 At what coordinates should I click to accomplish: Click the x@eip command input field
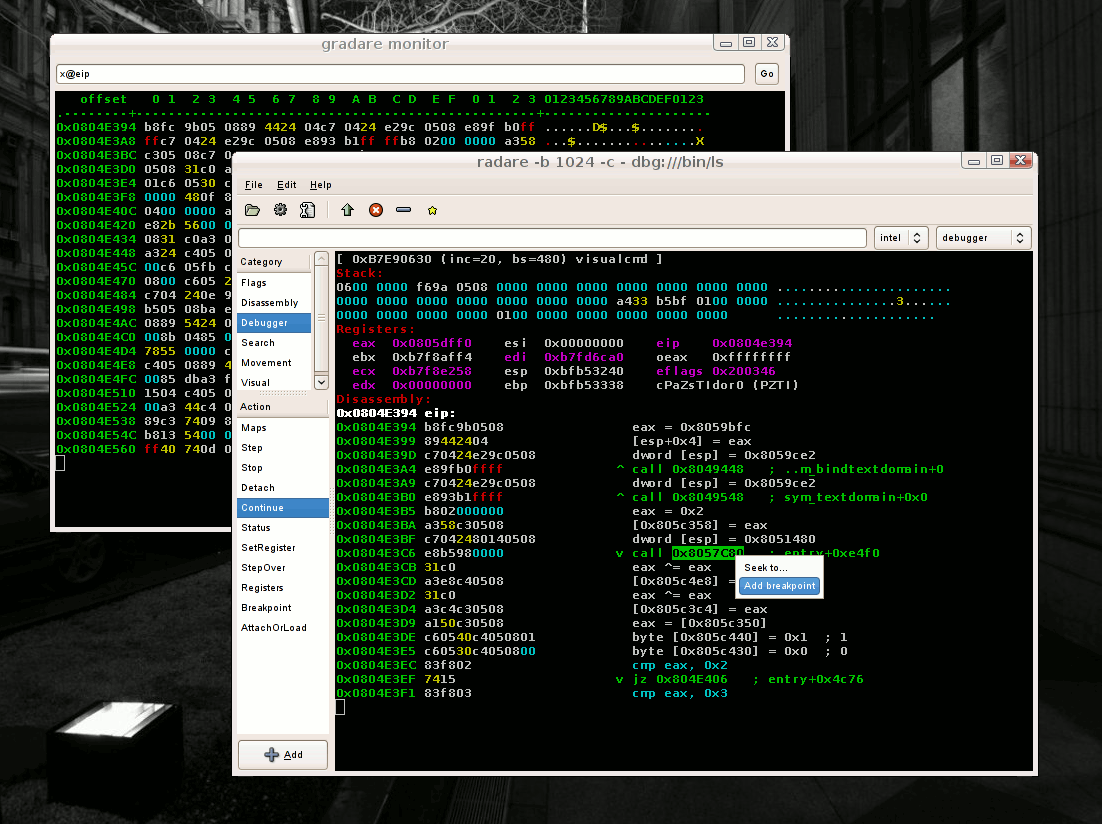pyautogui.click(x=400, y=74)
